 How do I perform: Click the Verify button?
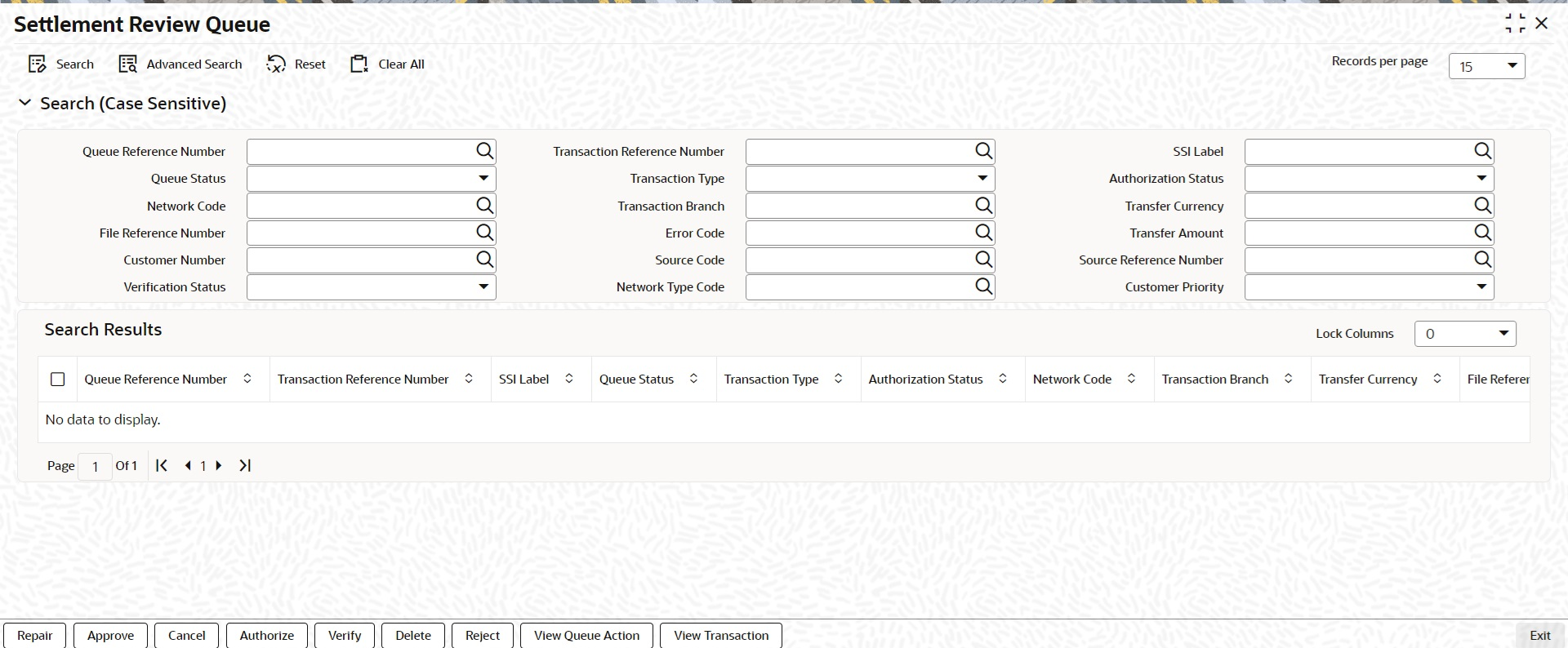(x=345, y=636)
